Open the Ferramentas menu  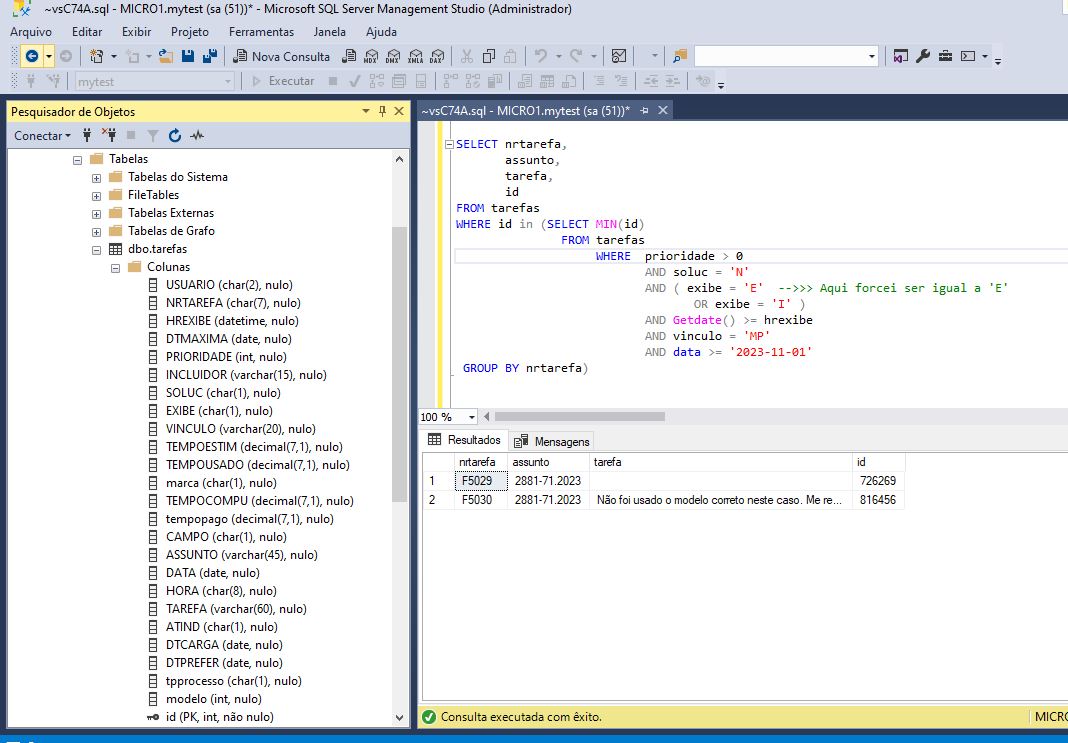[261, 32]
